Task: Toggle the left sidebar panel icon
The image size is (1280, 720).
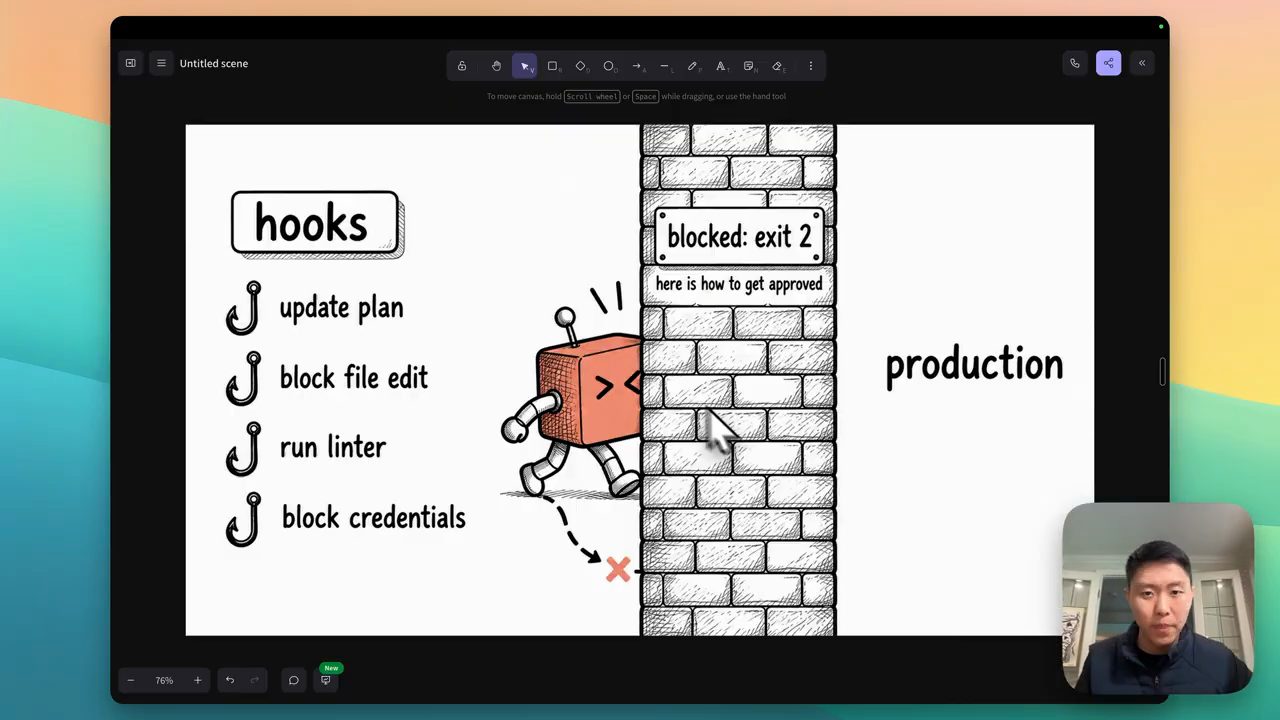Action: point(130,63)
